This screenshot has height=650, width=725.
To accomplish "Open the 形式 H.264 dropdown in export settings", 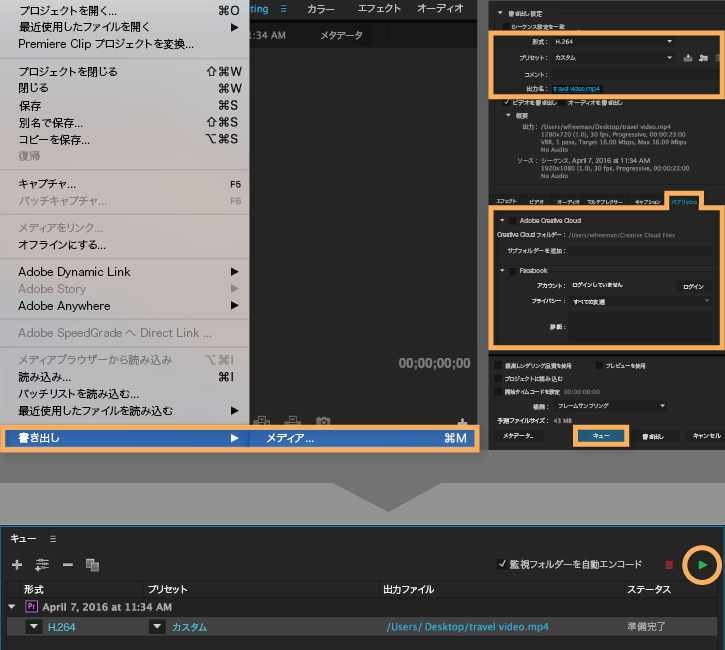I will [613, 42].
